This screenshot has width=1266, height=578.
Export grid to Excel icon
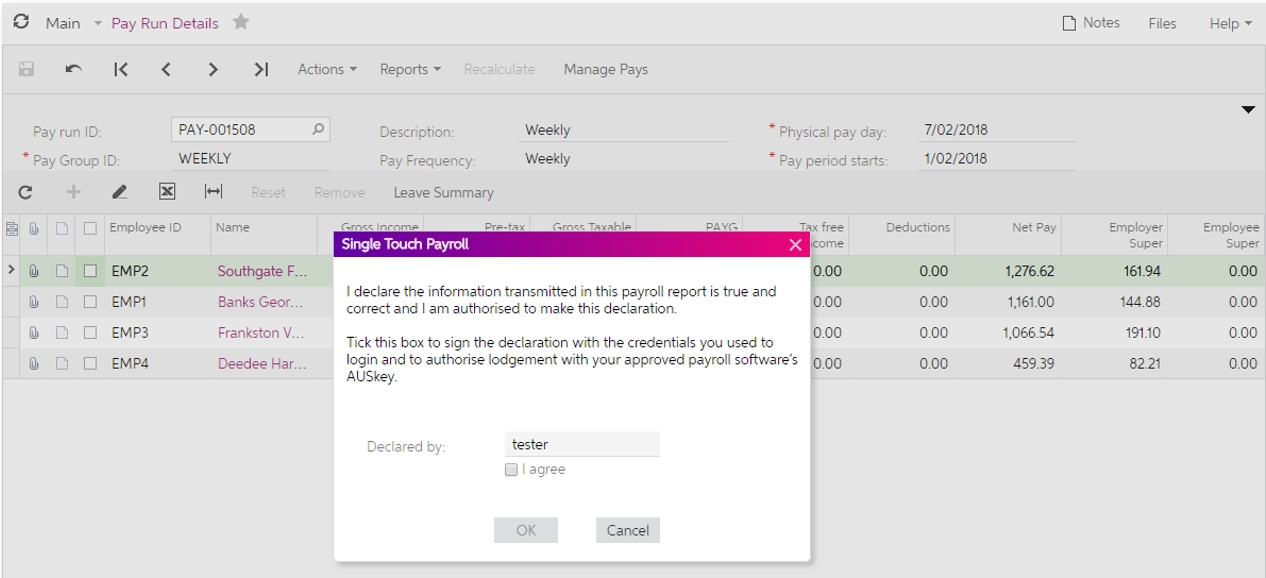[x=167, y=192]
